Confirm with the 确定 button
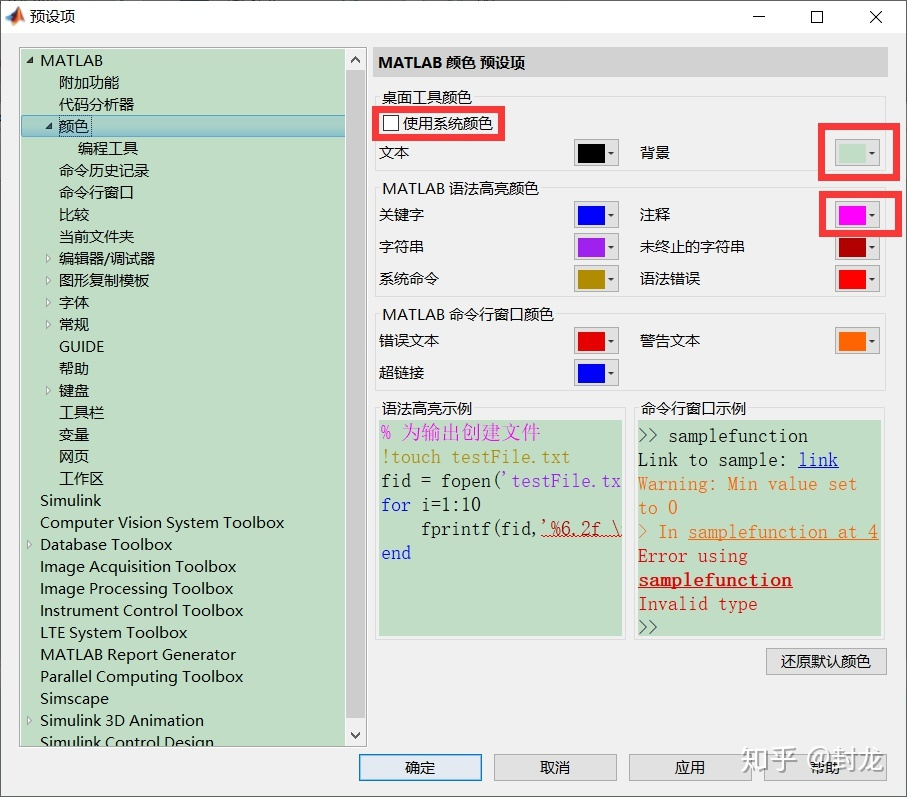This screenshot has width=907, height=797. click(420, 768)
